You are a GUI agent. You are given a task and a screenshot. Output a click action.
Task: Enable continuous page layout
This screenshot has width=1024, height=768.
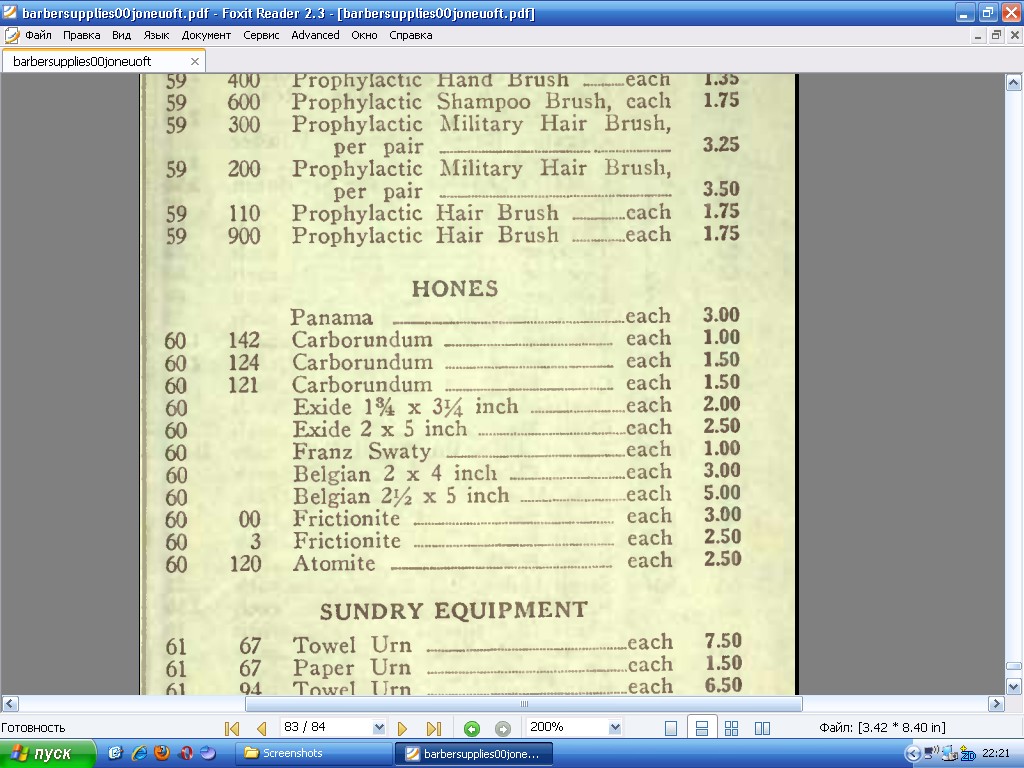coord(702,728)
